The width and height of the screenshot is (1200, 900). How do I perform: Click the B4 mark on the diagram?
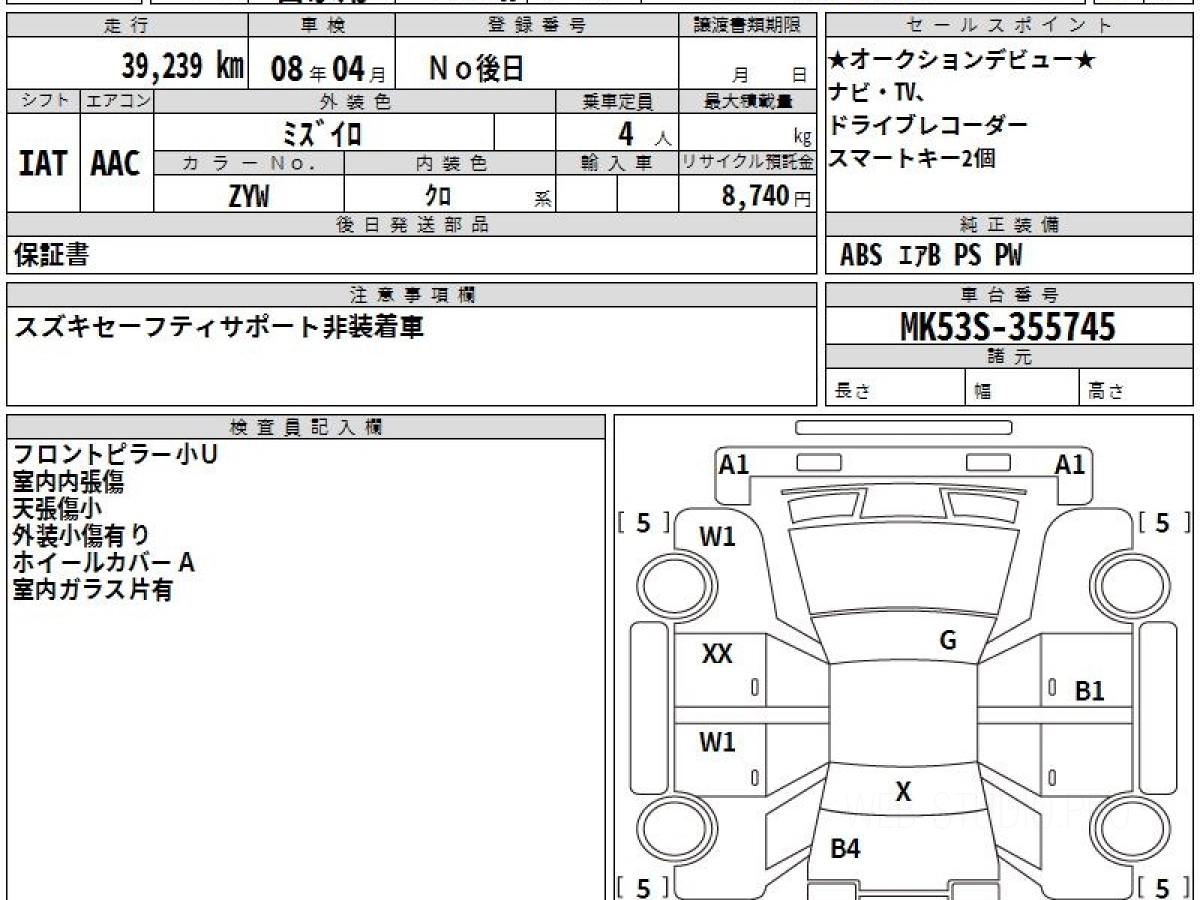(x=845, y=849)
